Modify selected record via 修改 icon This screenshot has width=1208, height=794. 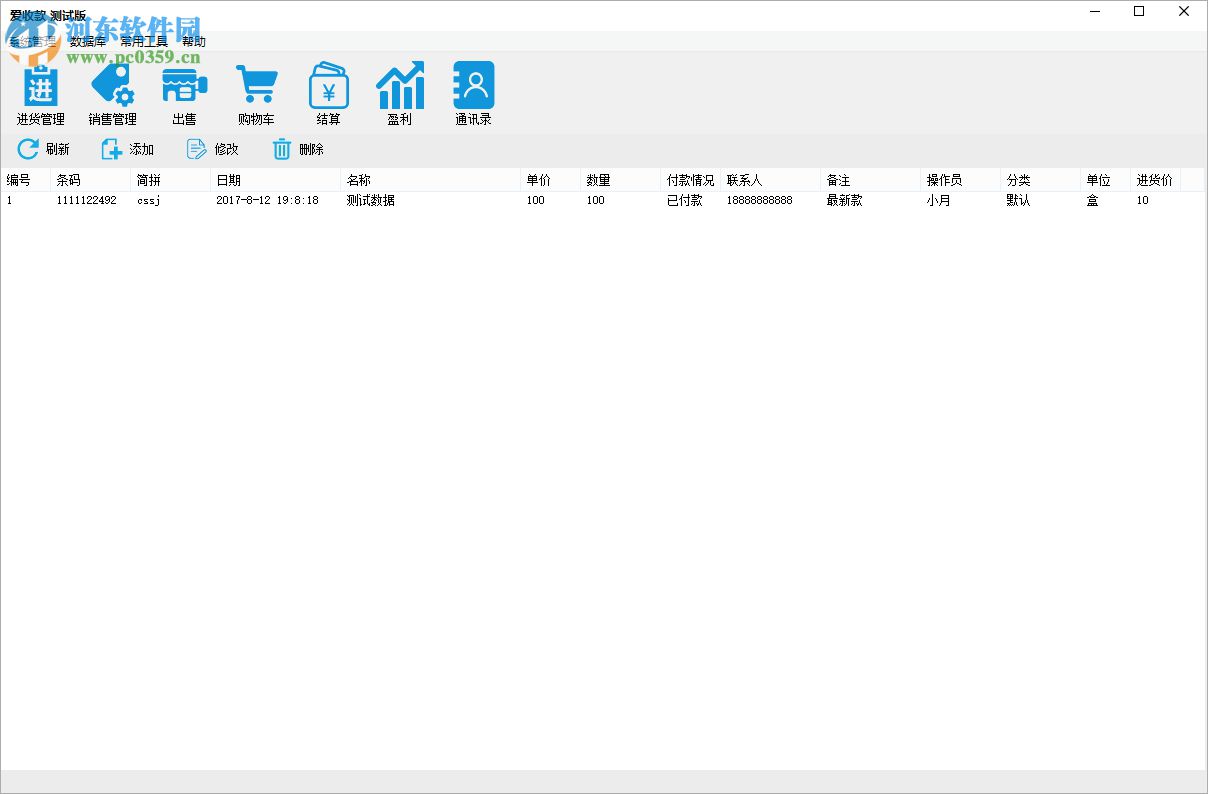pos(212,149)
